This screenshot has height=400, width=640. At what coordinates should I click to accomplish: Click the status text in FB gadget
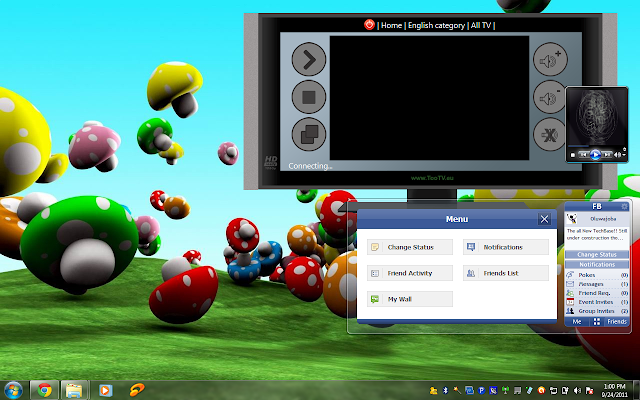pos(597,234)
